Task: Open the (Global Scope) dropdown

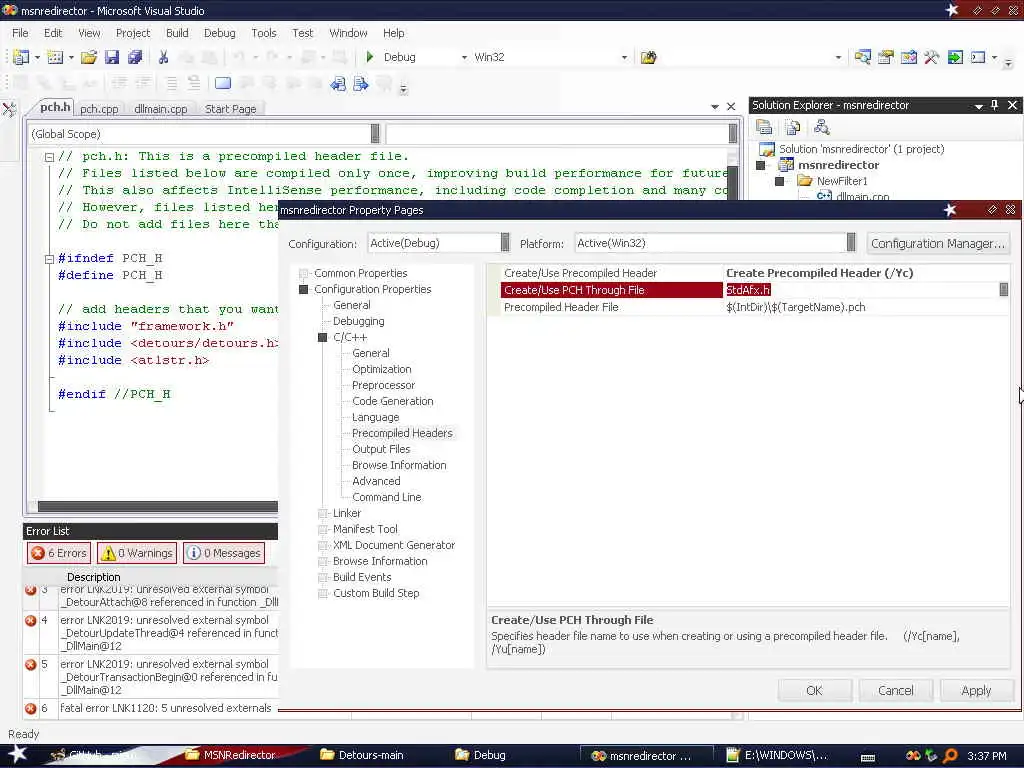Action: pyautogui.click(x=375, y=134)
